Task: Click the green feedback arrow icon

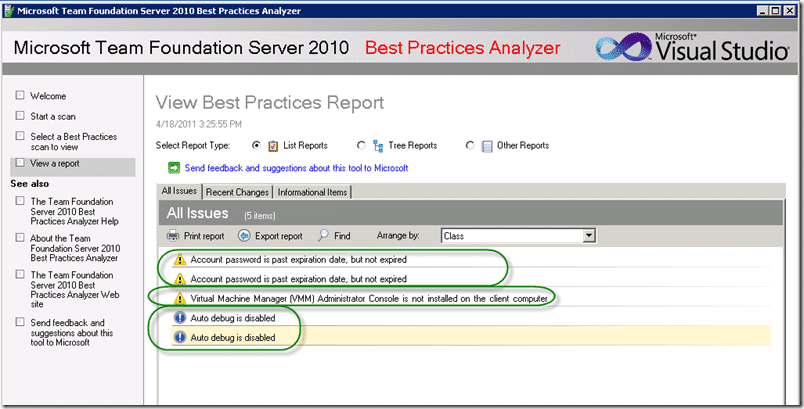Action: point(174,168)
